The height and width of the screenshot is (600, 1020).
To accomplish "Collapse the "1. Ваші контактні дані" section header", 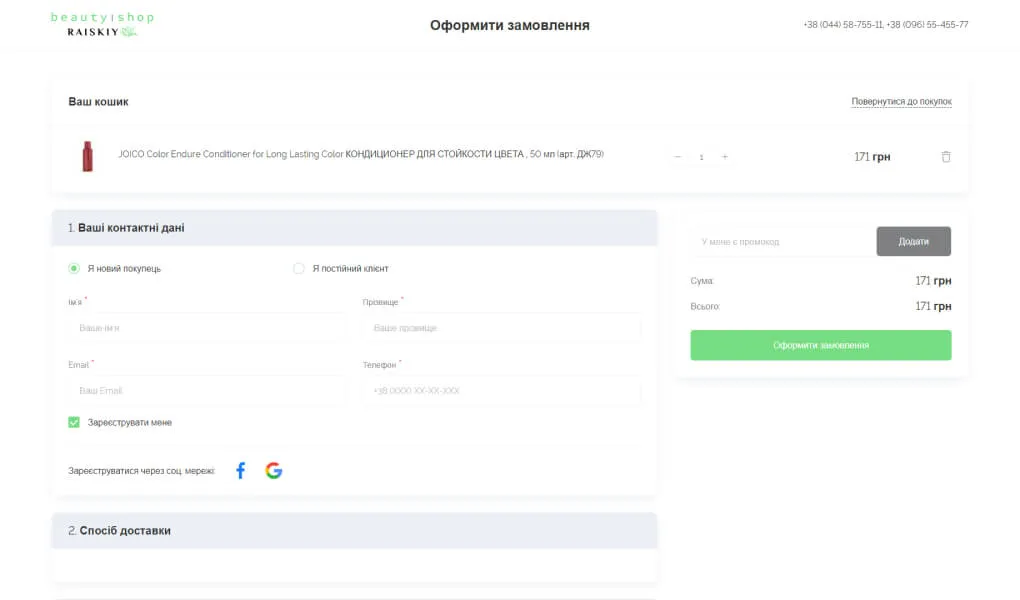I will tap(355, 228).
